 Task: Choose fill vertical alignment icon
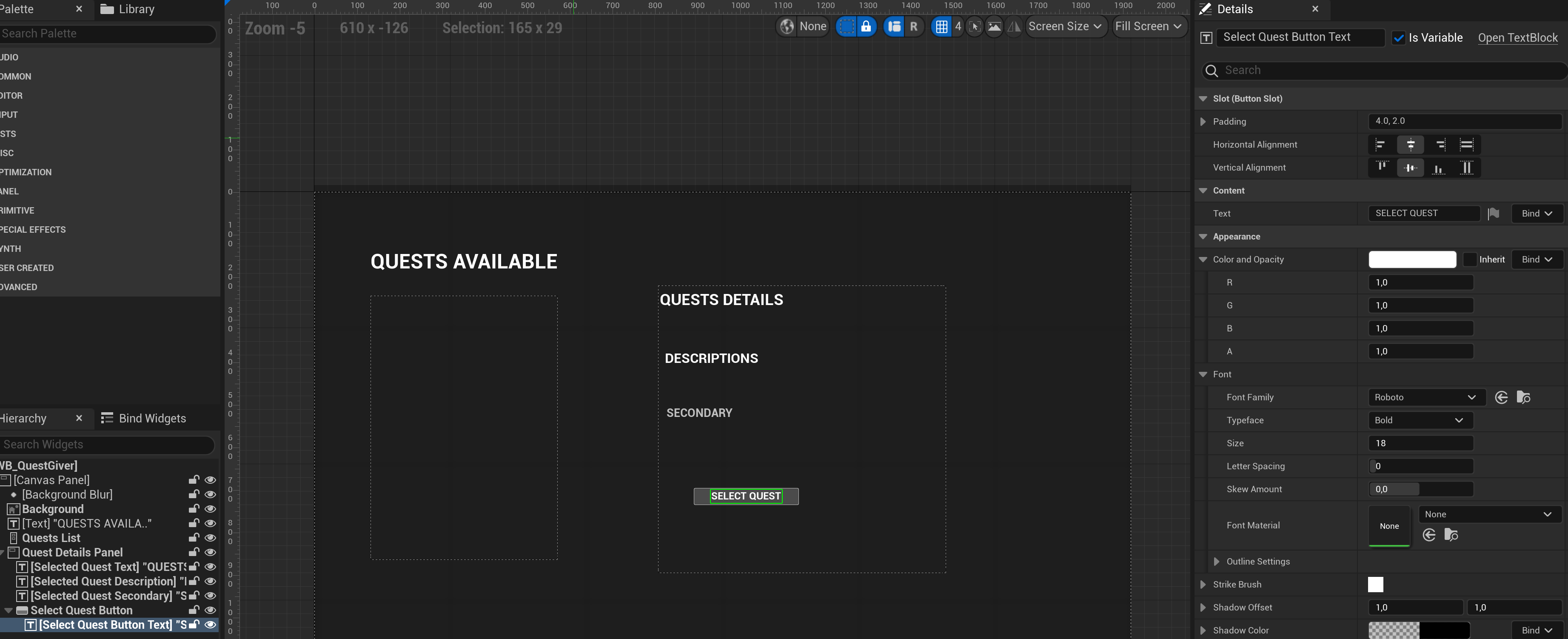(1466, 168)
